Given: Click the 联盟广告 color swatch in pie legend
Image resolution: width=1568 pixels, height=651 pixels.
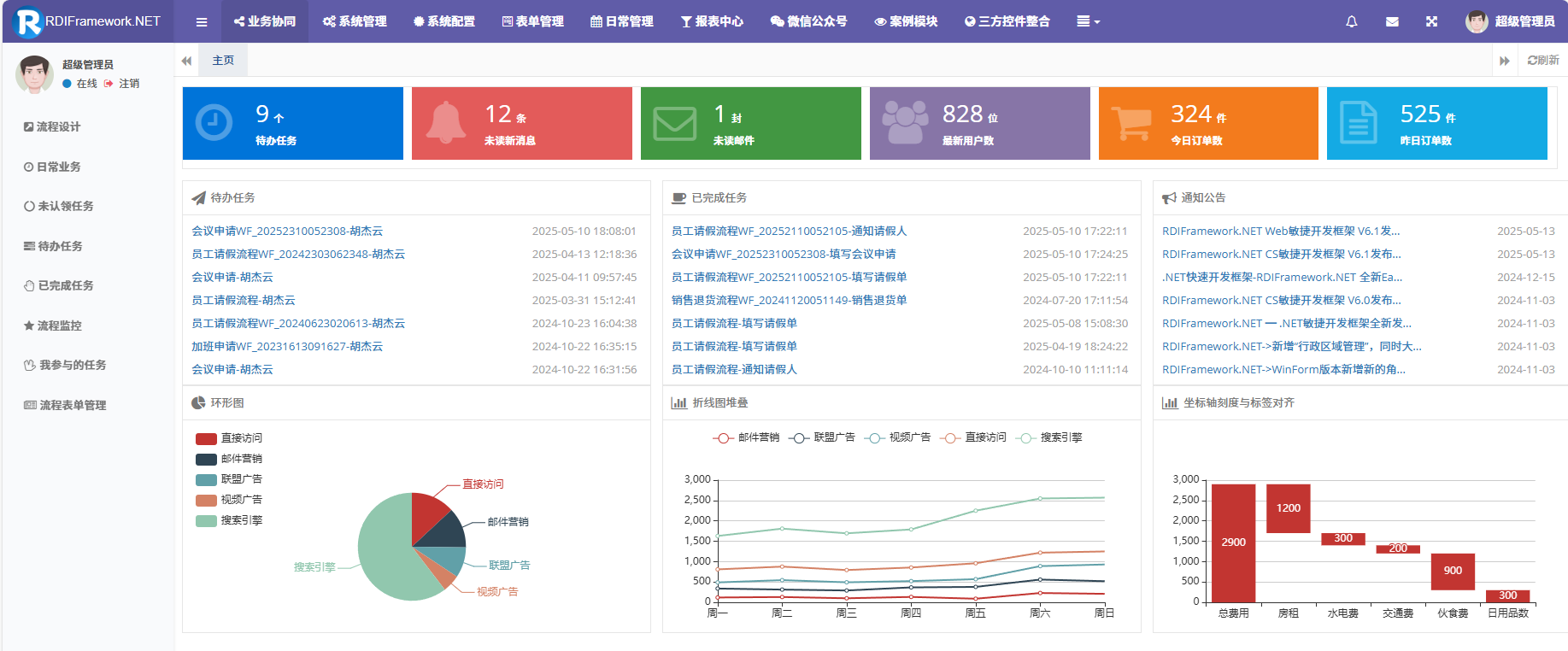Looking at the screenshot, I should 206,480.
